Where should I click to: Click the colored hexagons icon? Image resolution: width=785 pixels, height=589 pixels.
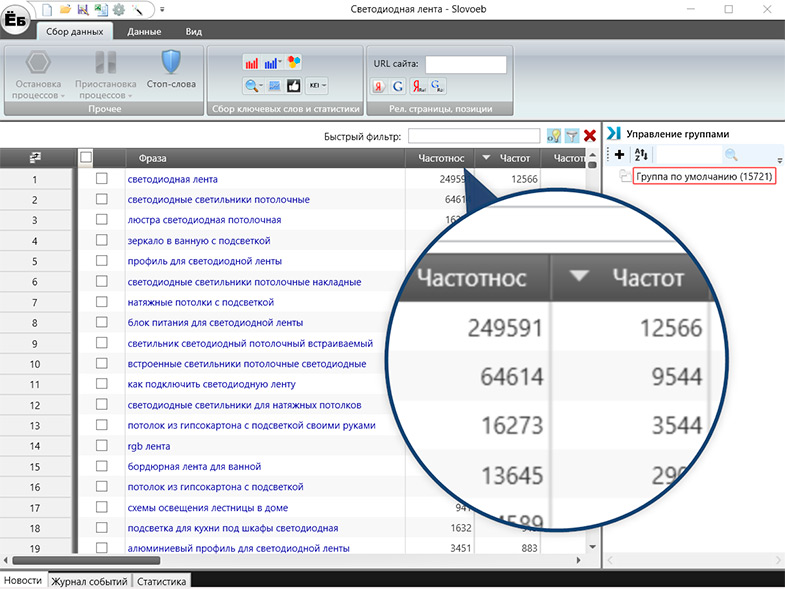(x=294, y=62)
